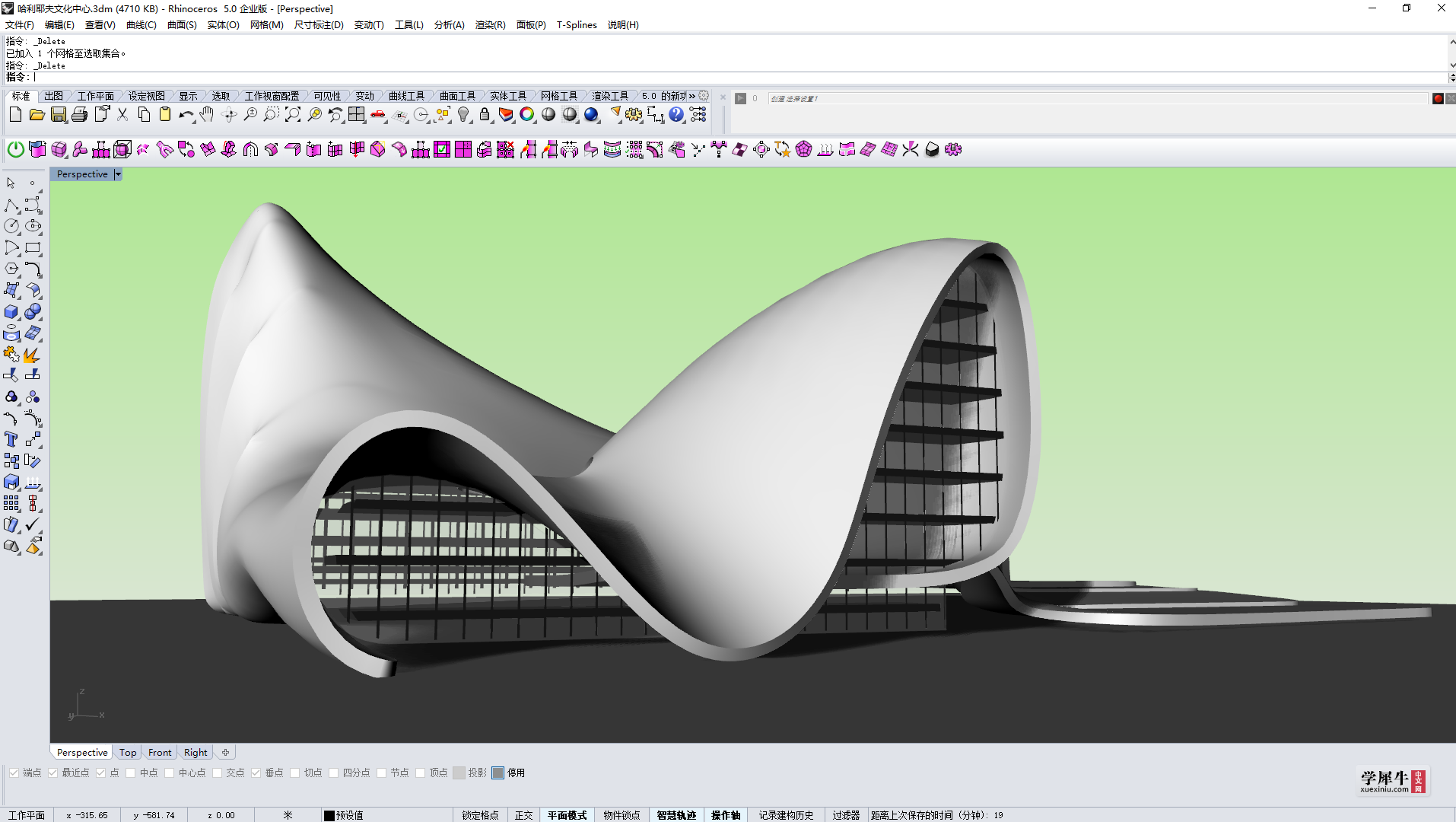Click the checkmark icon in the left toolbar
The height and width of the screenshot is (822, 1456).
click(33, 525)
